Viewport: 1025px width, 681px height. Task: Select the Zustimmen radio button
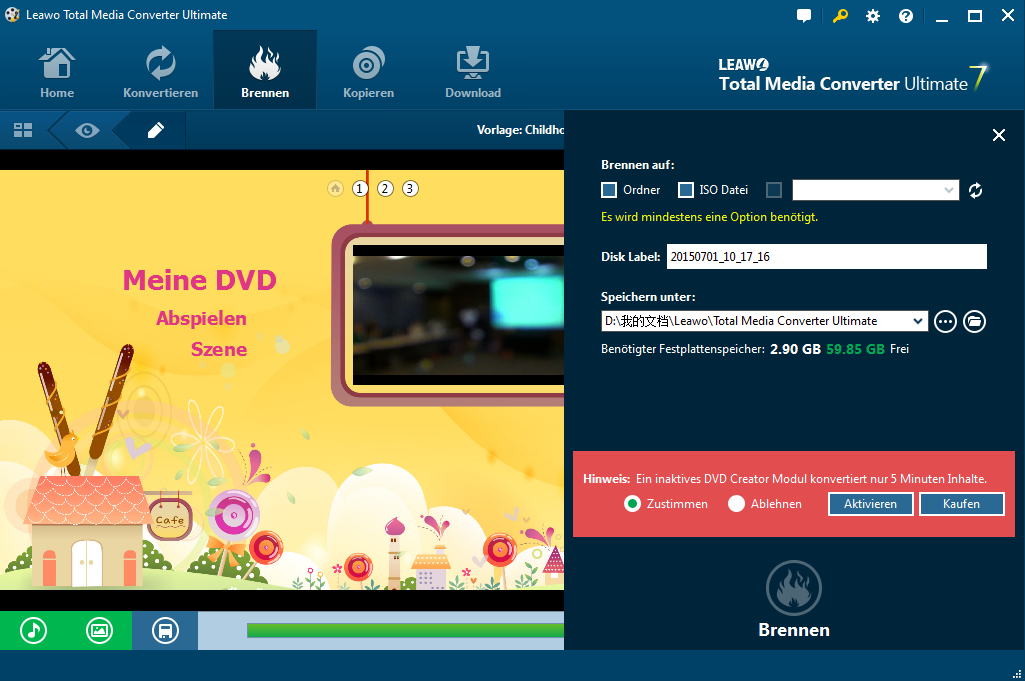pyautogui.click(x=632, y=504)
